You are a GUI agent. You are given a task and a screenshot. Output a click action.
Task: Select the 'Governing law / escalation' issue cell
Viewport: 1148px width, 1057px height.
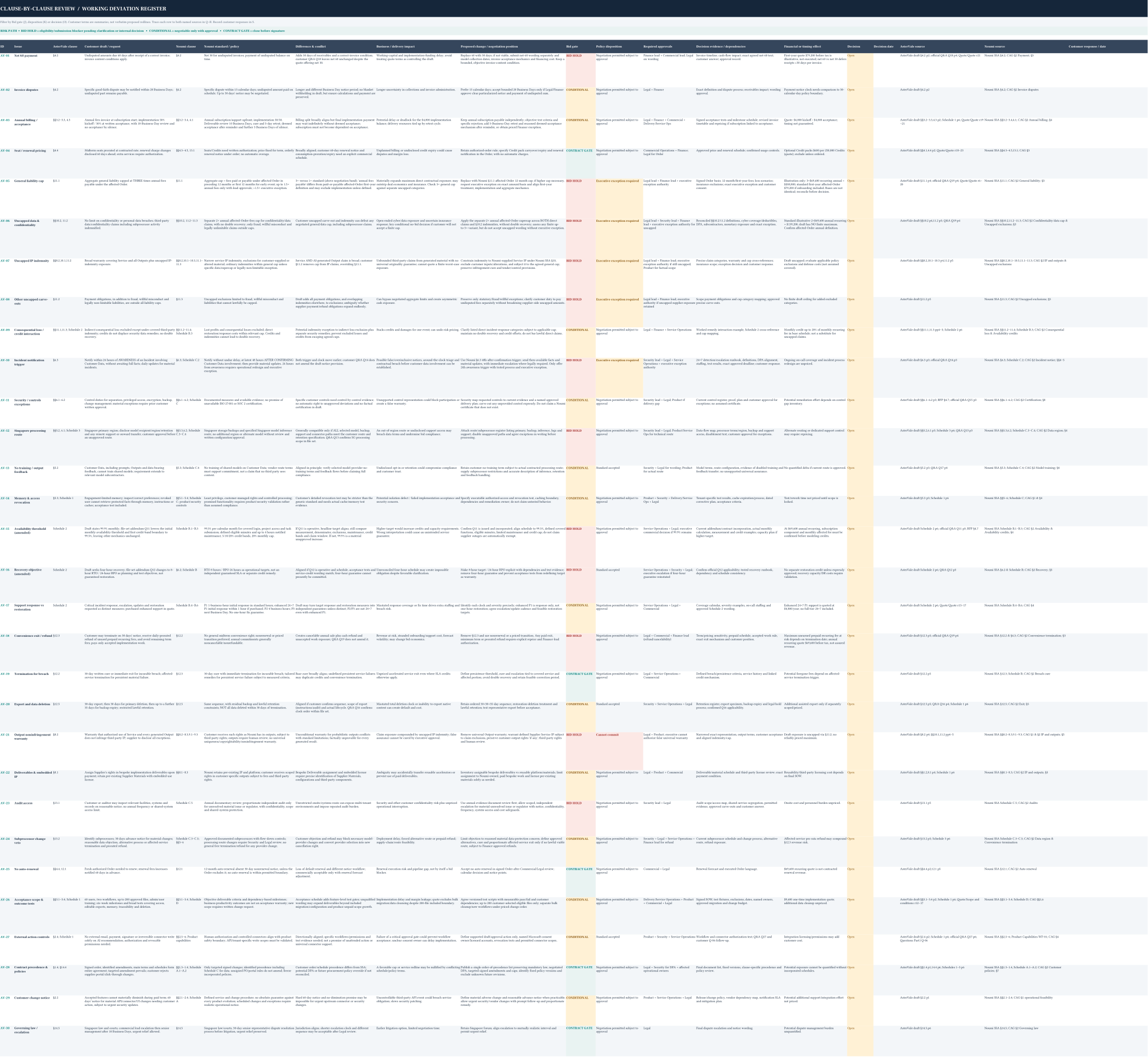[x=32, y=1041]
